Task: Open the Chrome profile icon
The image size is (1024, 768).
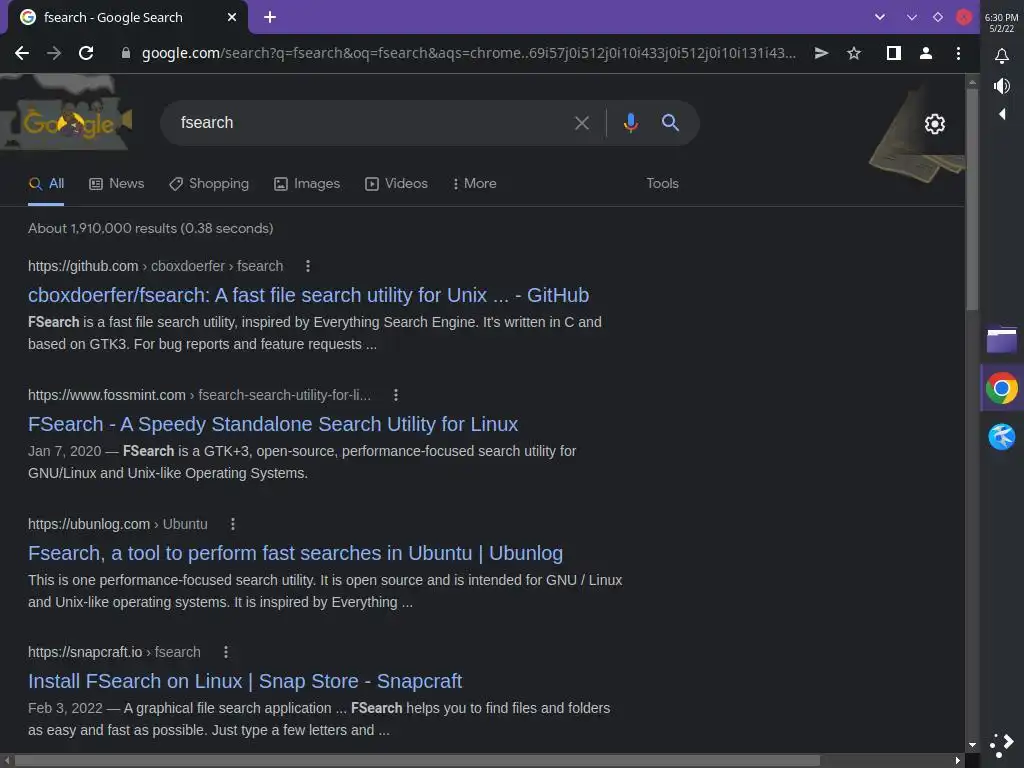Action: (925, 53)
